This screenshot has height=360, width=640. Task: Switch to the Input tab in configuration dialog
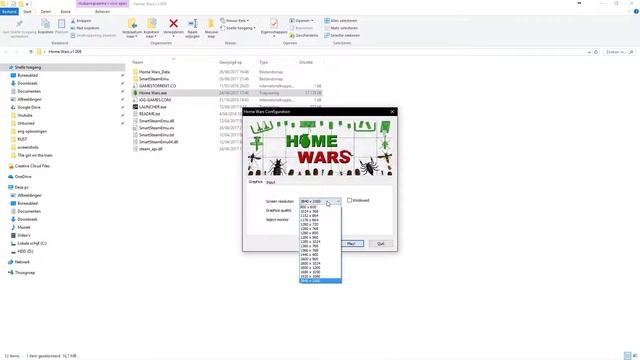tap(271, 182)
